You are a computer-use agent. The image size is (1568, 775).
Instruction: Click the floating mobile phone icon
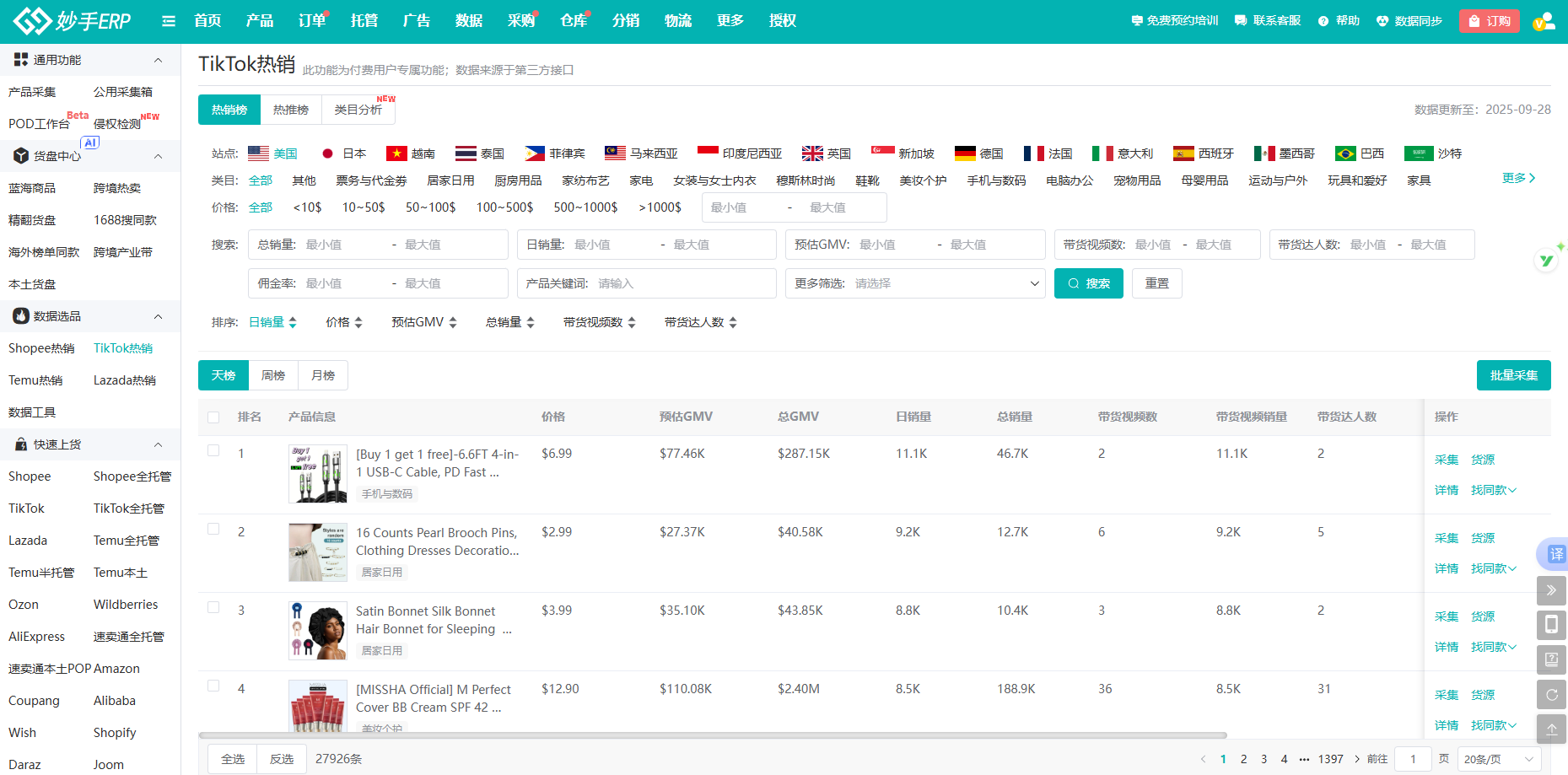(x=1551, y=625)
